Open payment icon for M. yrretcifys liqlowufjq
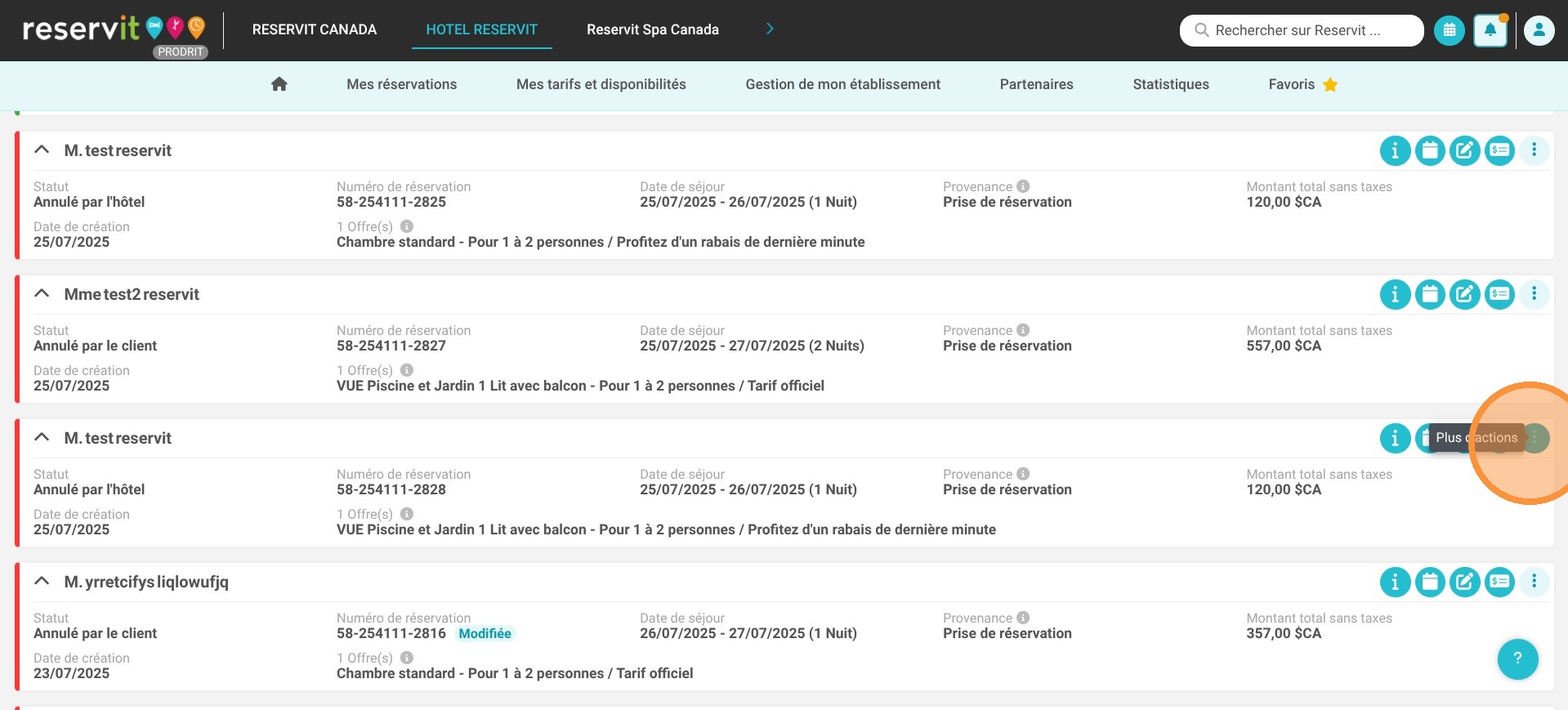The width and height of the screenshot is (1568, 710). click(x=1500, y=582)
